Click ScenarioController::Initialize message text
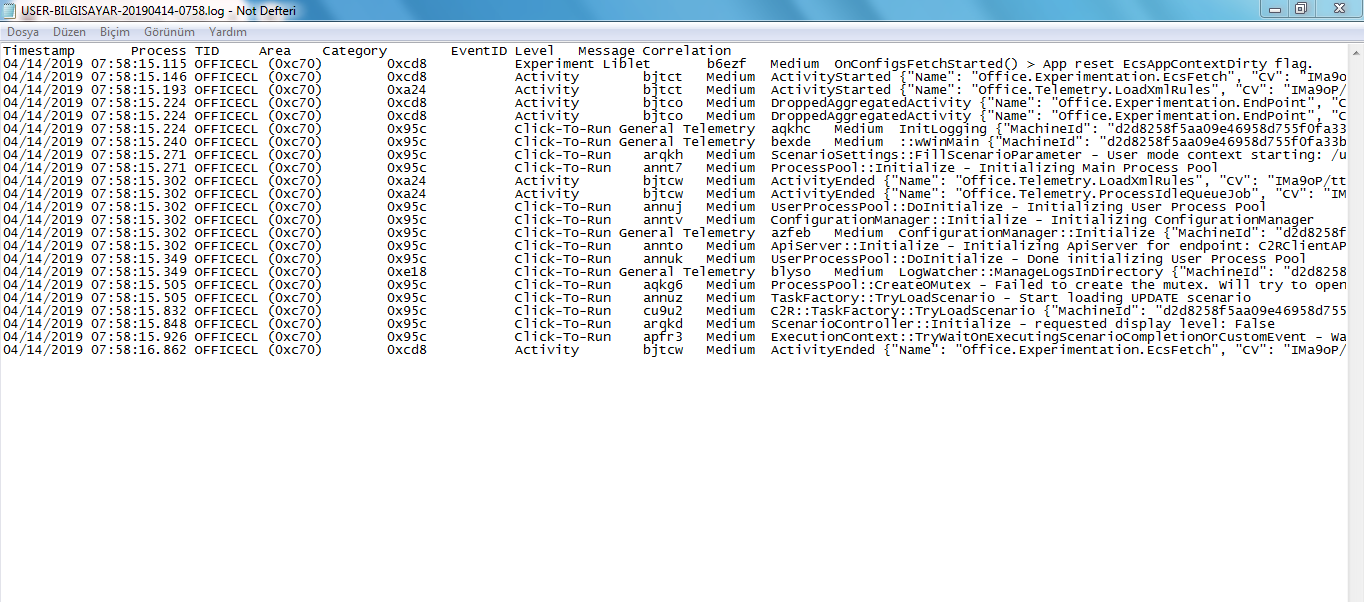Screen dimensions: 1364x602 [x=1023, y=324]
